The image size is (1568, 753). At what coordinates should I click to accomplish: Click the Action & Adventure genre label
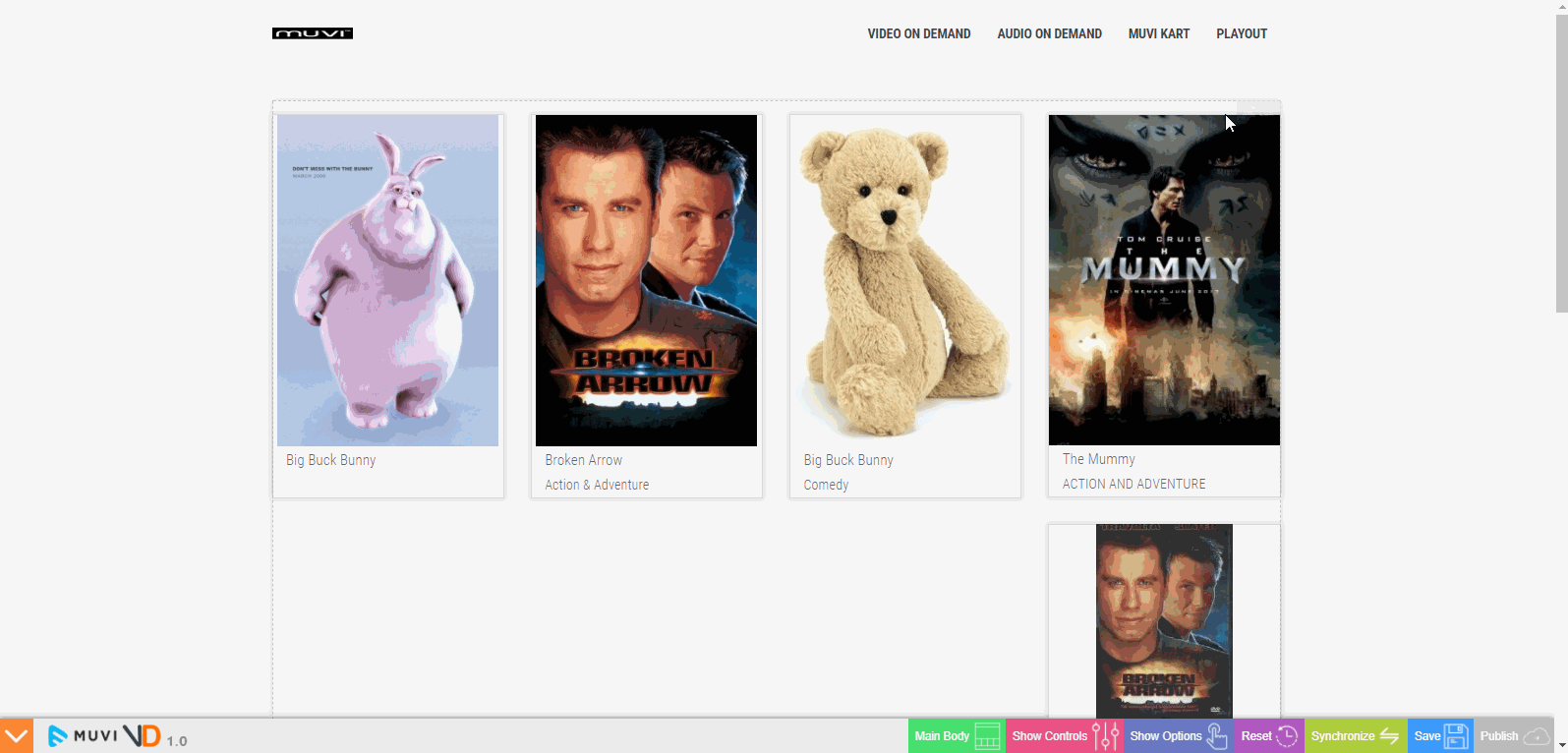coord(597,485)
